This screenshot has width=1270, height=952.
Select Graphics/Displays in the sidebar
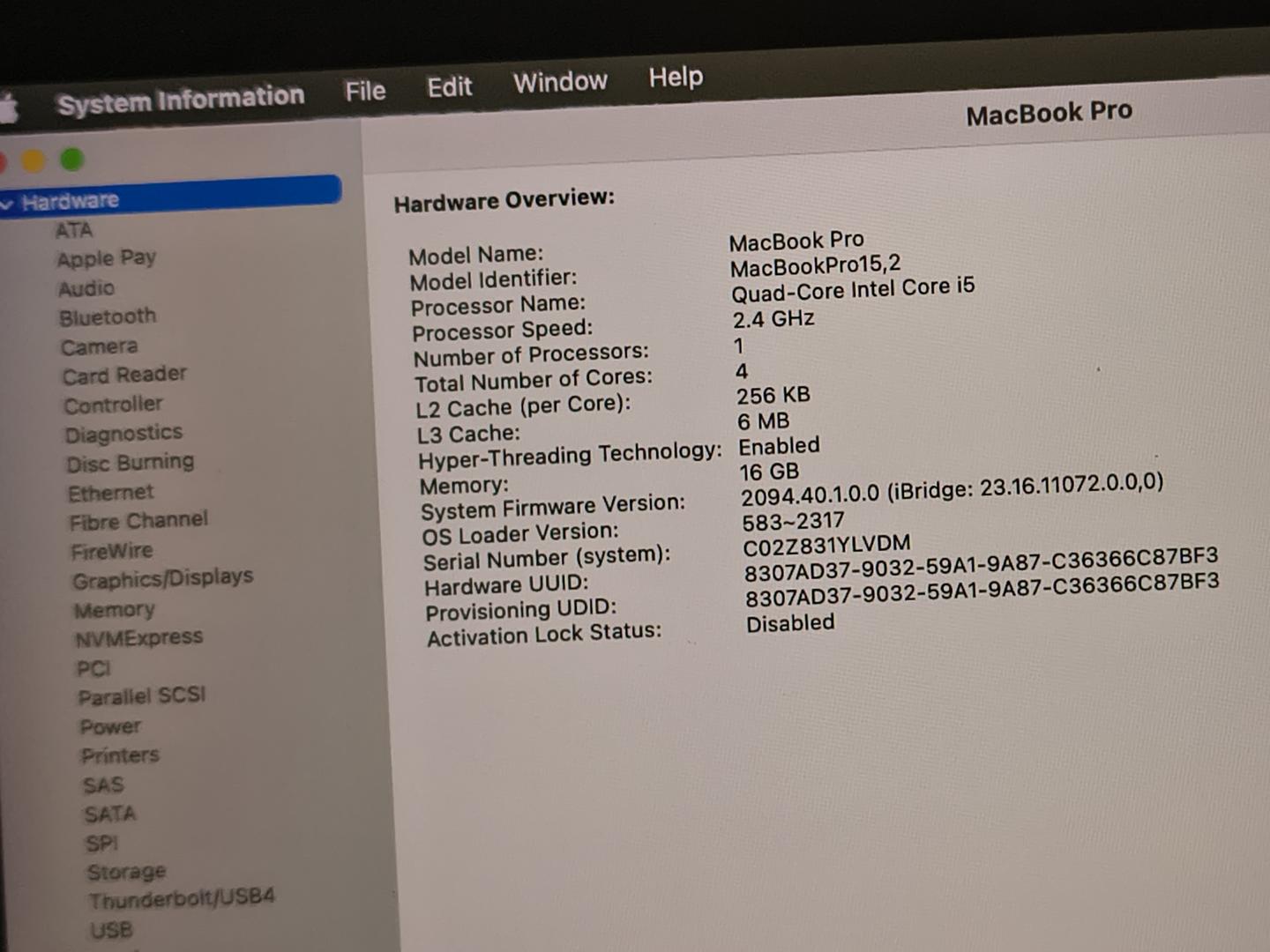163,579
